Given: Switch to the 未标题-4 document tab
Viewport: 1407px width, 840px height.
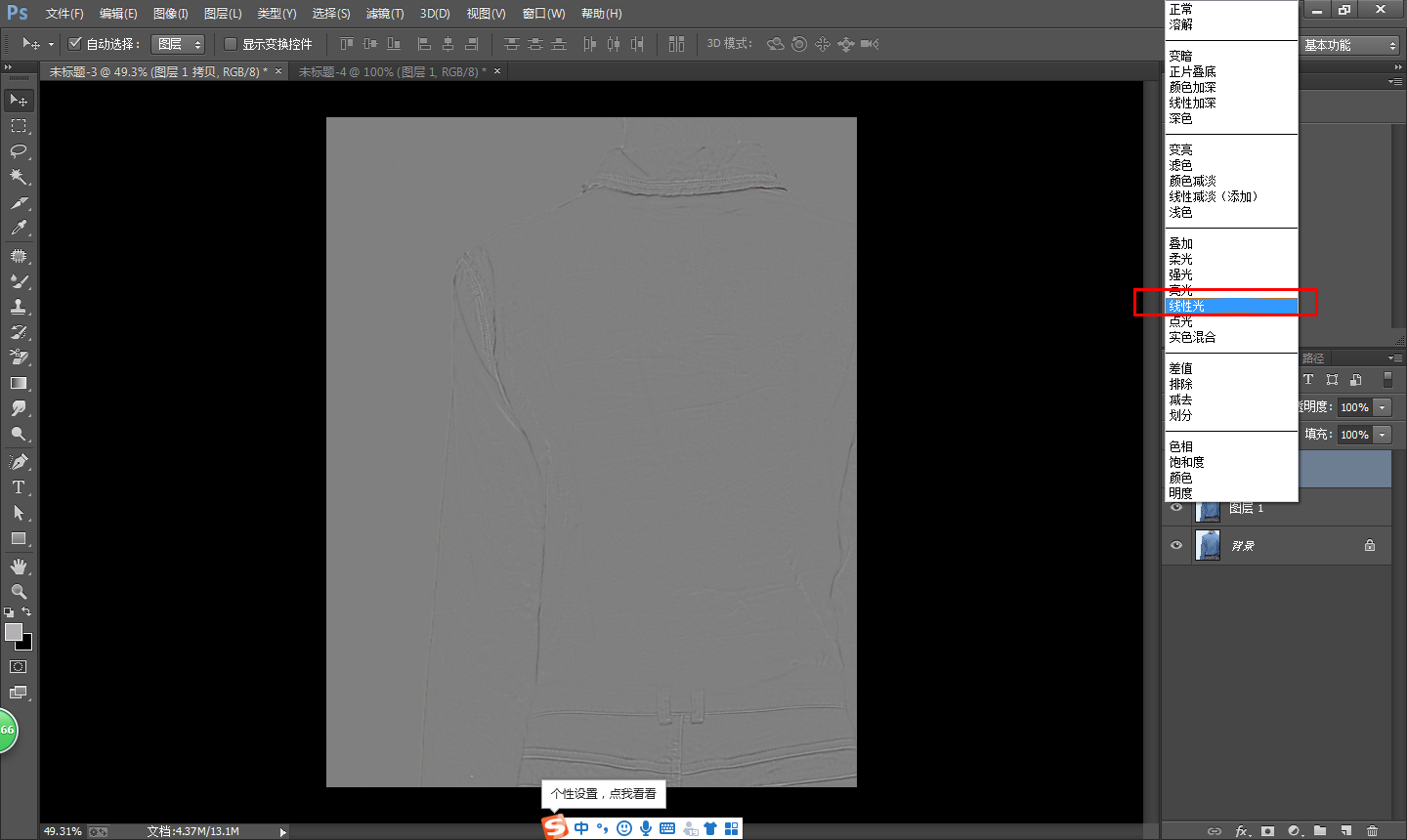Looking at the screenshot, I should (392, 71).
